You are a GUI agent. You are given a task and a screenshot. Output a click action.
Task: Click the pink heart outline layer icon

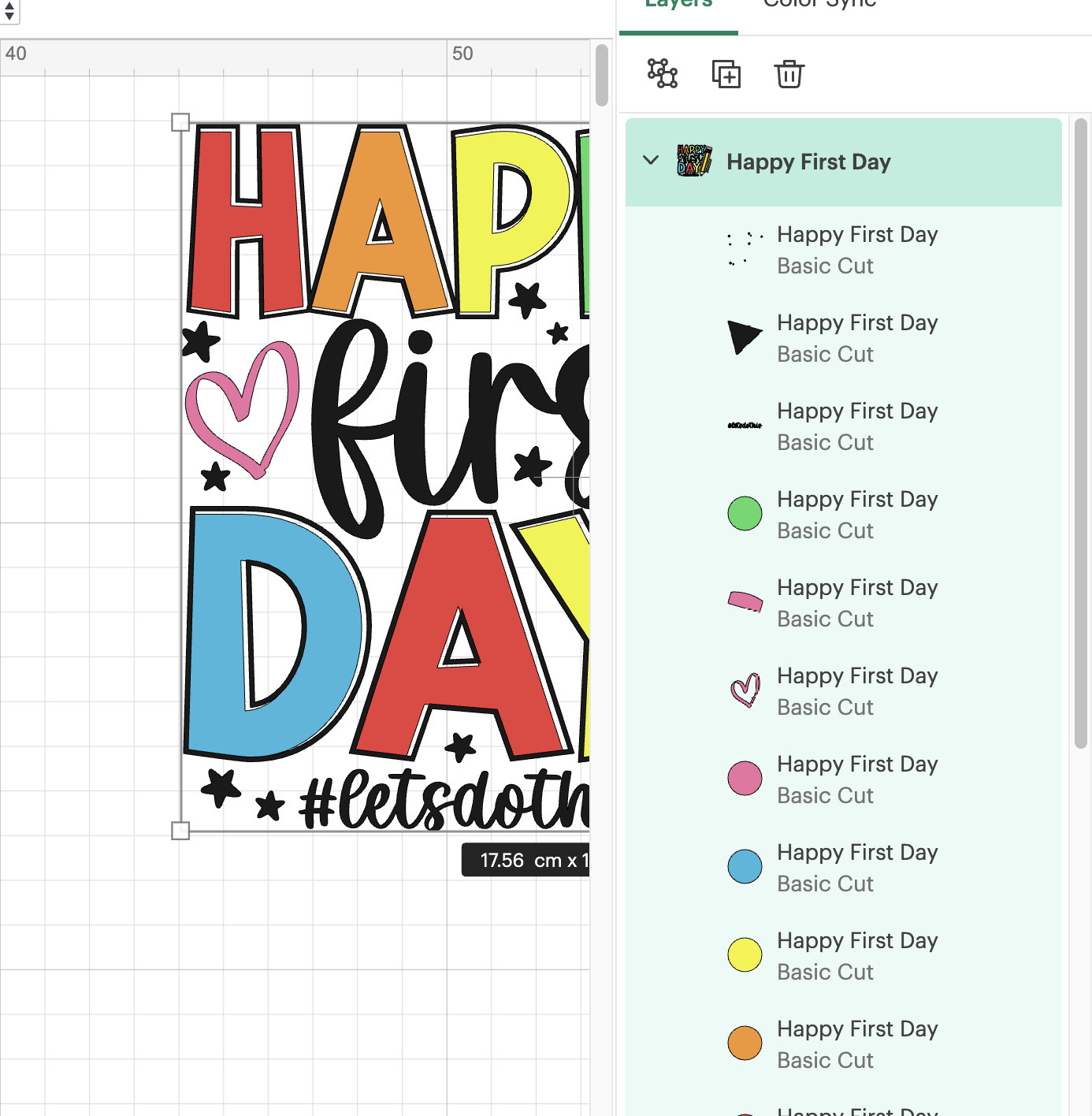pyautogui.click(x=744, y=690)
